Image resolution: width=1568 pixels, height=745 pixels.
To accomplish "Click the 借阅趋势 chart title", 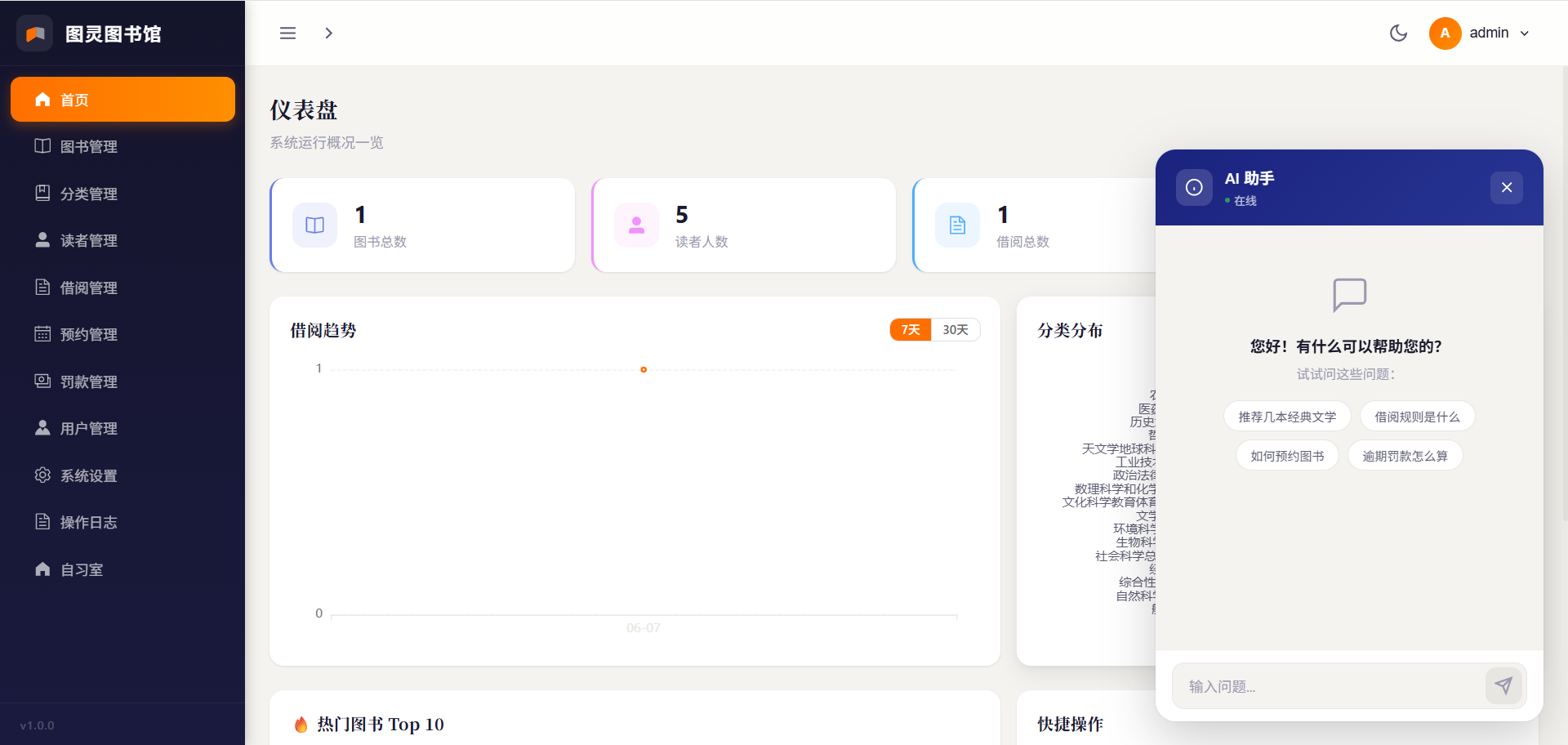I will [x=323, y=330].
